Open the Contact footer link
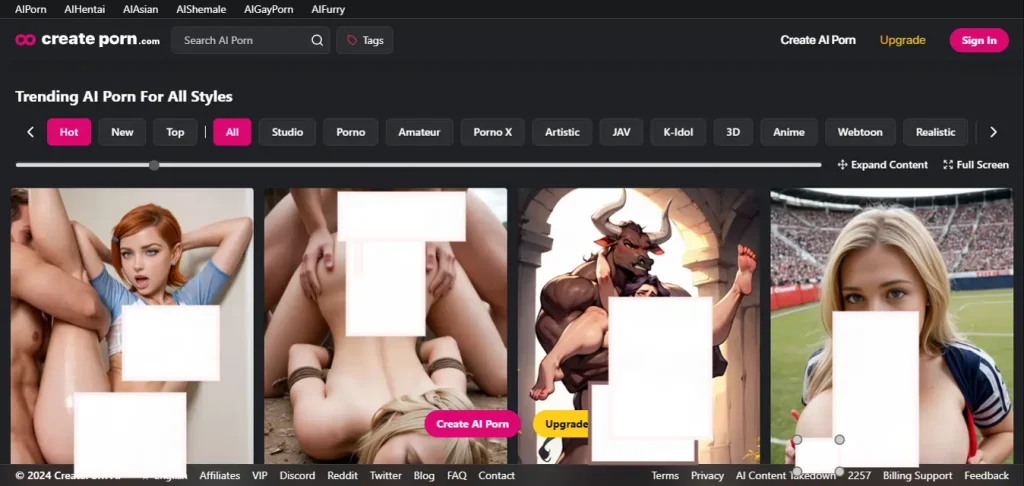Screen dimensions: 1024x486 tap(496, 476)
